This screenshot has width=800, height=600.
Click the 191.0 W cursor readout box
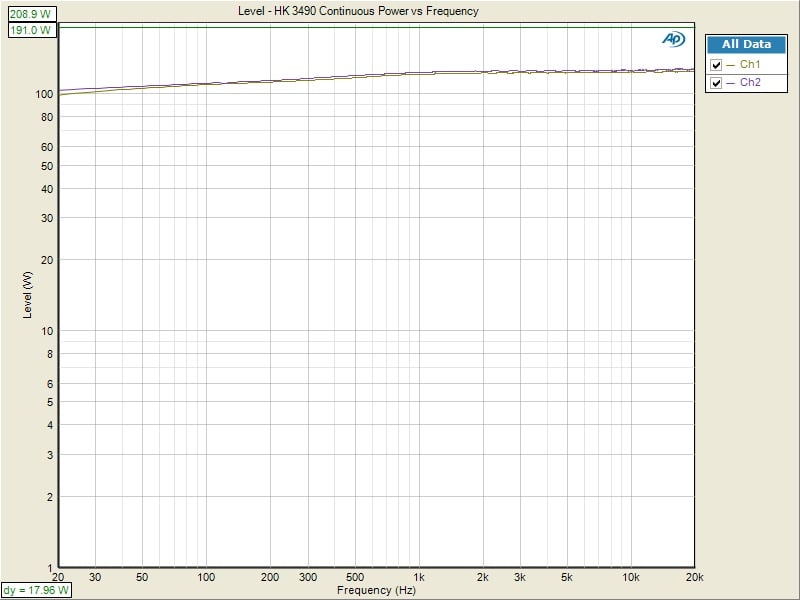coord(32,30)
